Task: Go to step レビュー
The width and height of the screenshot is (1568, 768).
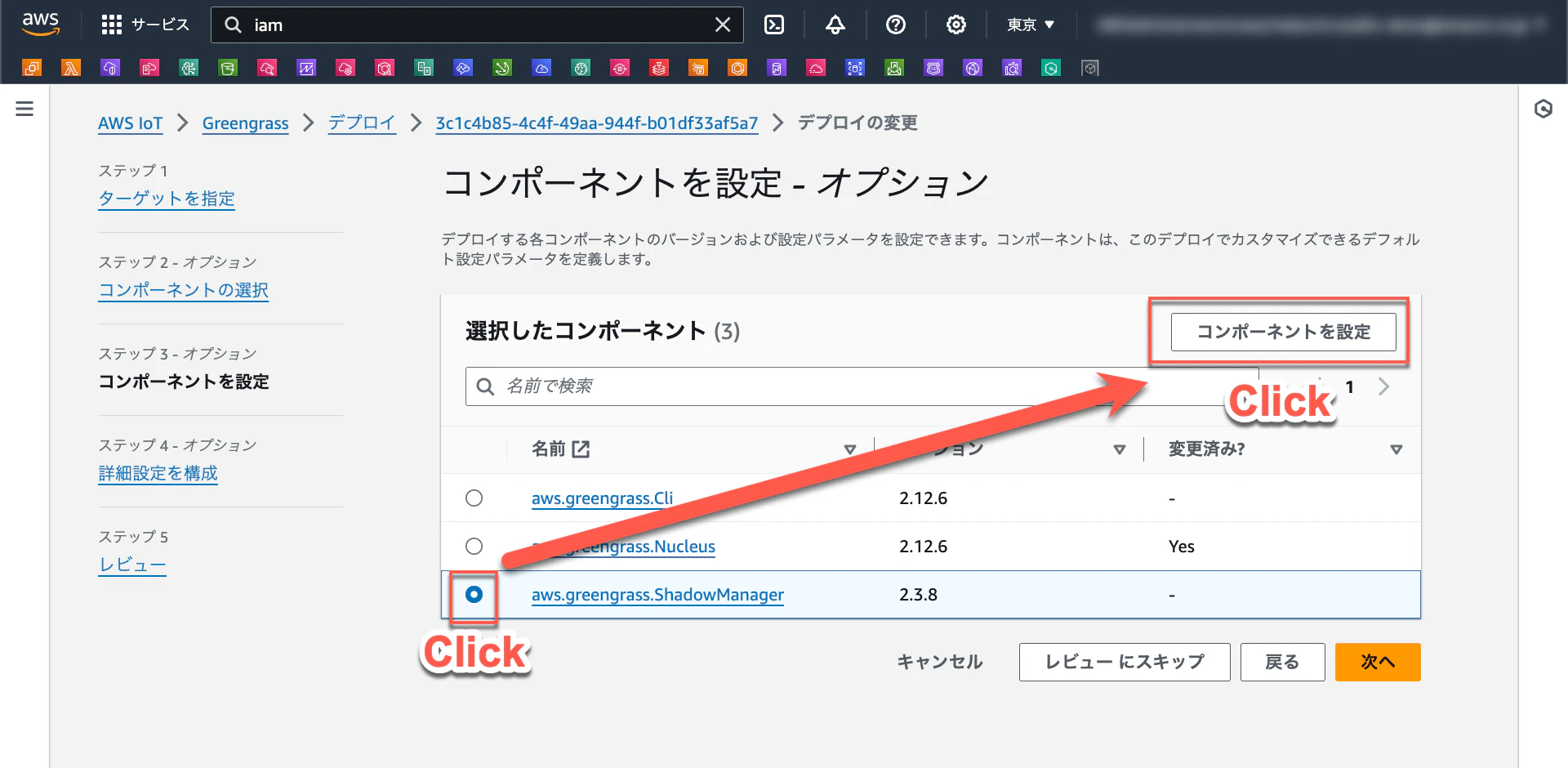Action: 132,565
